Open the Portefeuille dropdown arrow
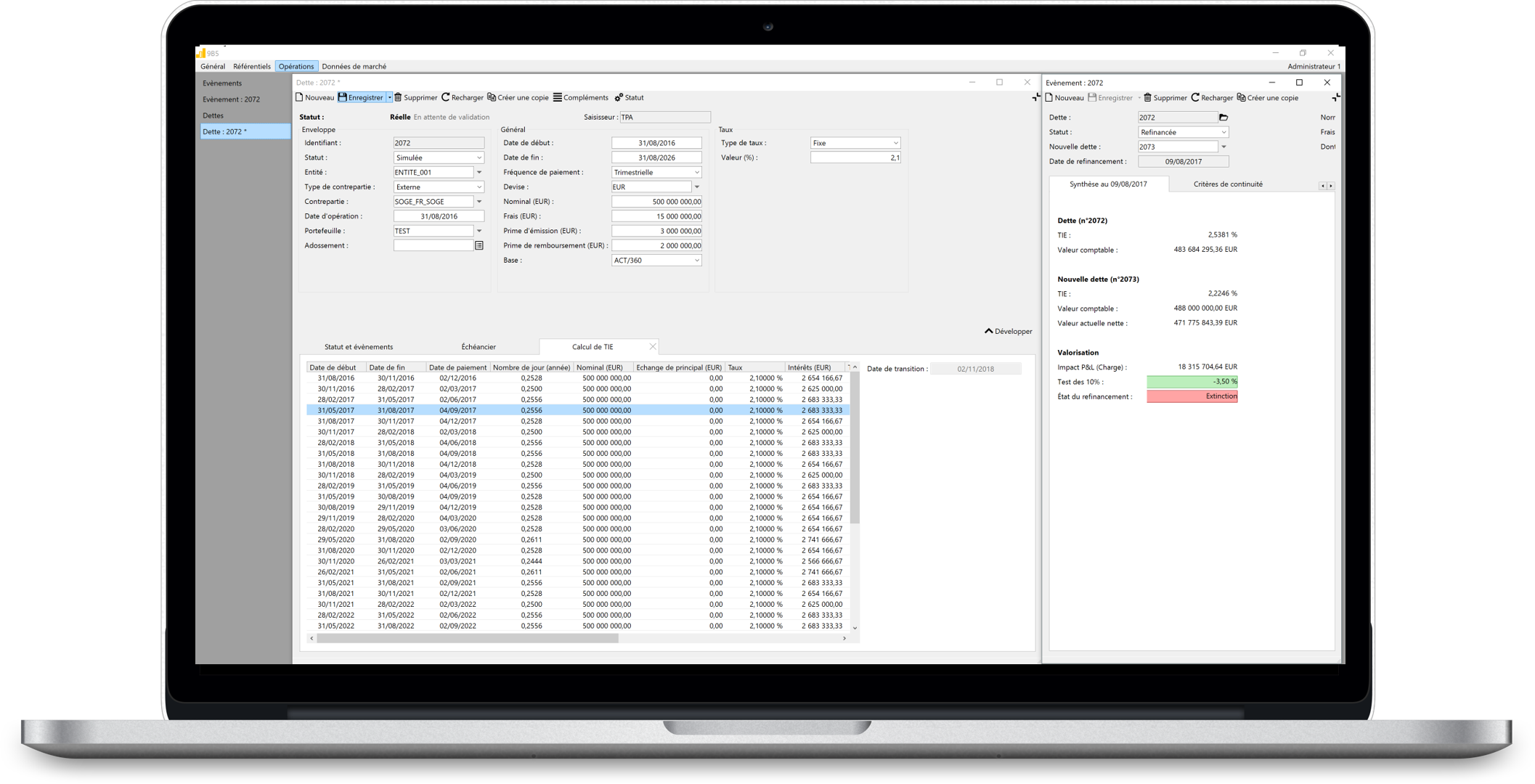Viewport: 1535px width, 784px height. pyautogui.click(x=479, y=231)
